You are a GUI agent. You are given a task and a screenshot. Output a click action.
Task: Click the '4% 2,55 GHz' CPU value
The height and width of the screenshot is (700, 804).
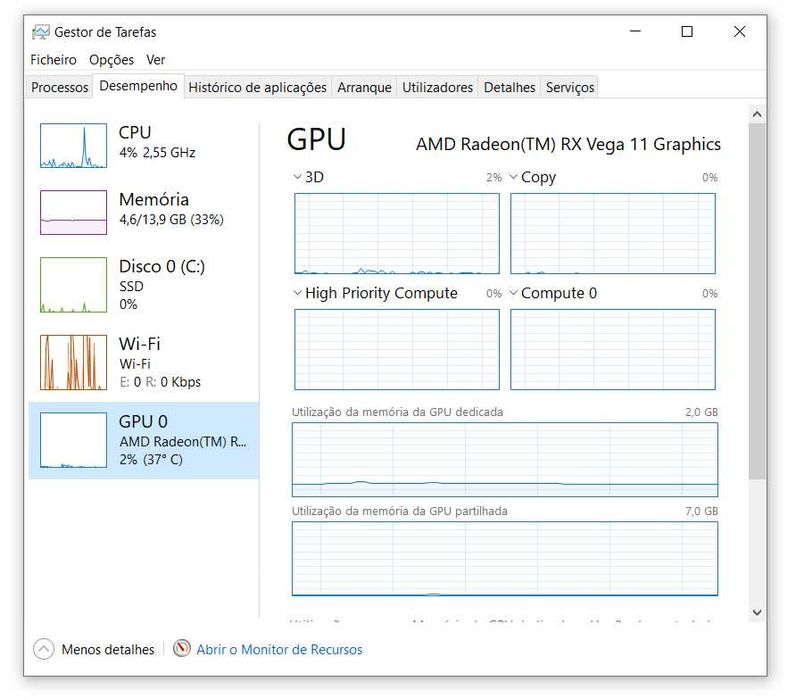click(157, 152)
